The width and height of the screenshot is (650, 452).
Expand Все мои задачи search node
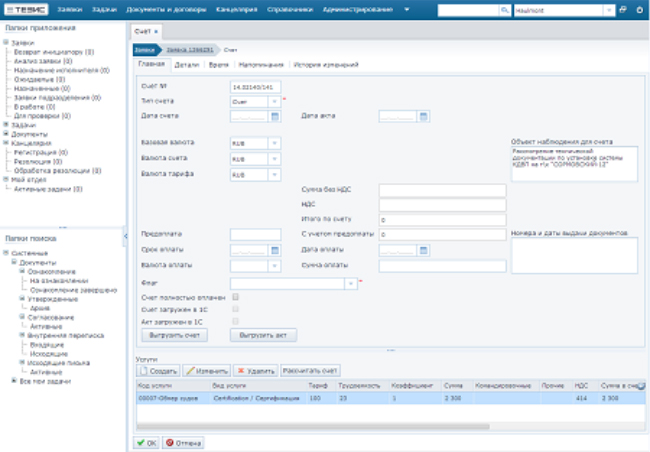pos(14,380)
